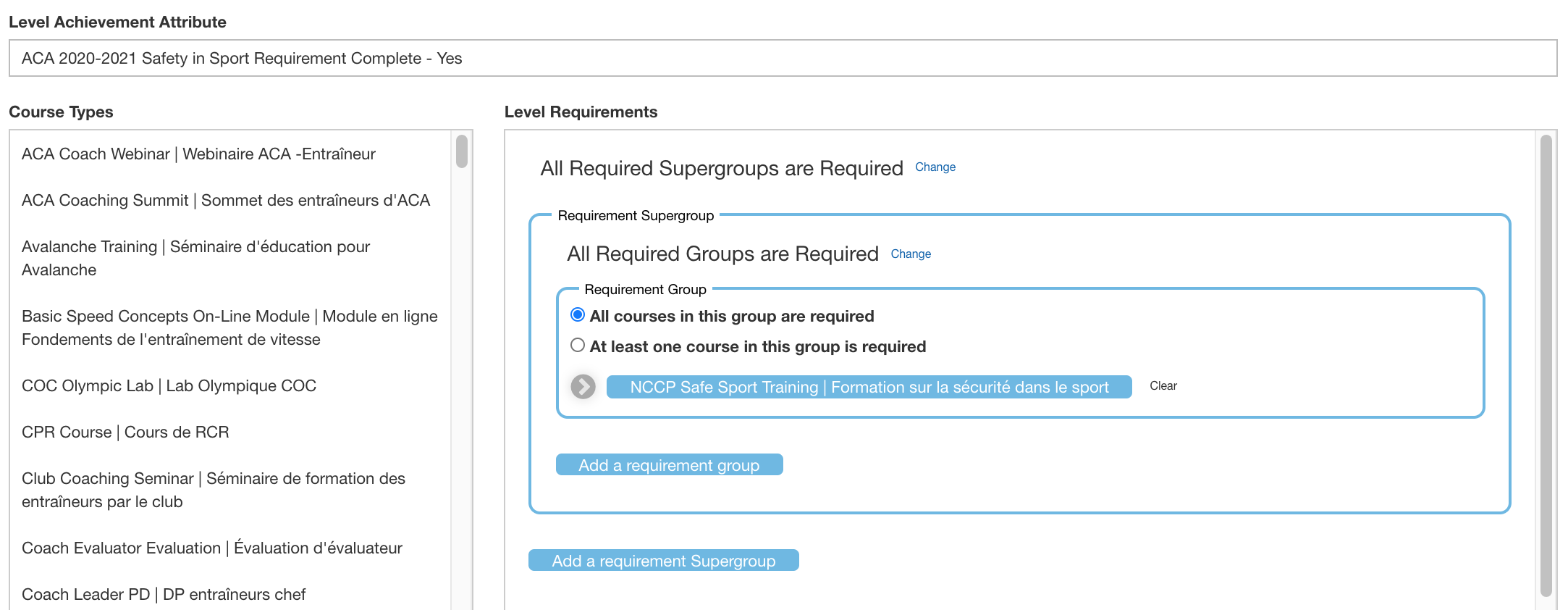
Task: Select ACA Coach Webinar course type
Action: (x=198, y=154)
